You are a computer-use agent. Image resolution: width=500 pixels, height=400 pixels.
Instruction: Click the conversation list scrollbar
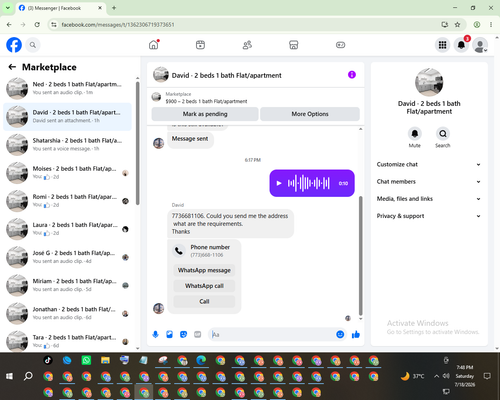(137, 143)
